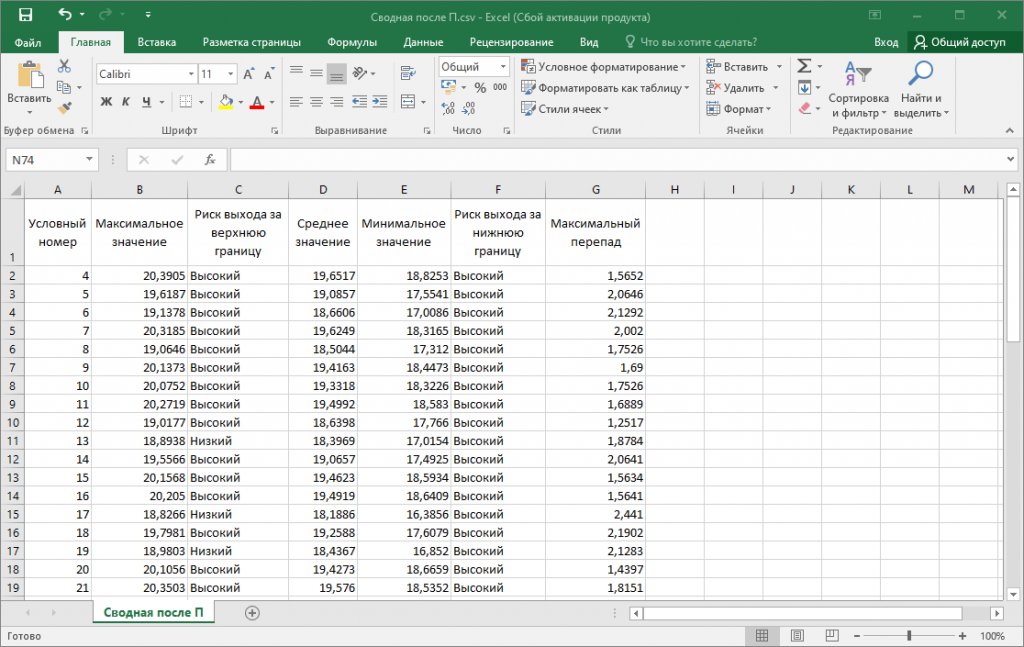Open the Calibri font name dropdown
Screen dimensions: 1024x647
click(191, 74)
